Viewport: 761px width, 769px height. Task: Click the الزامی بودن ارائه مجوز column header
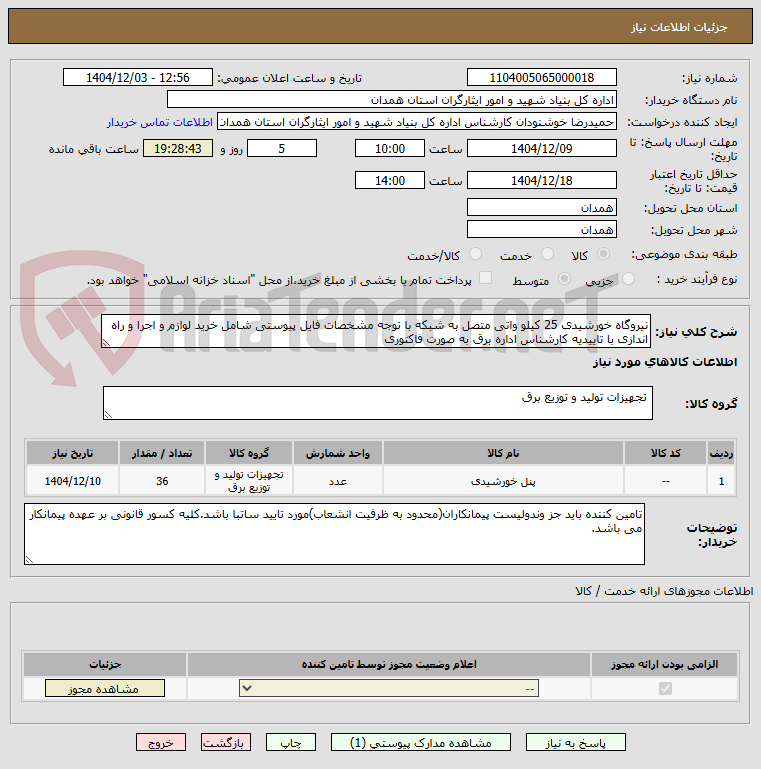(664, 664)
